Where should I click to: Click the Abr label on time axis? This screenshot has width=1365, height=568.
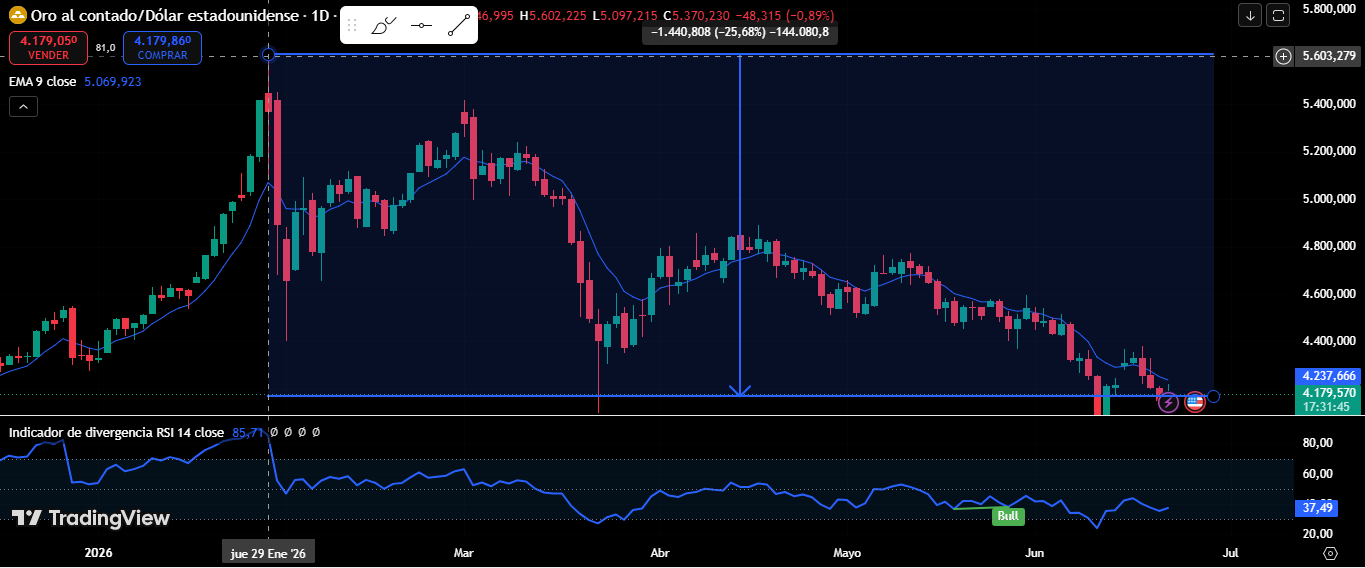pos(659,553)
